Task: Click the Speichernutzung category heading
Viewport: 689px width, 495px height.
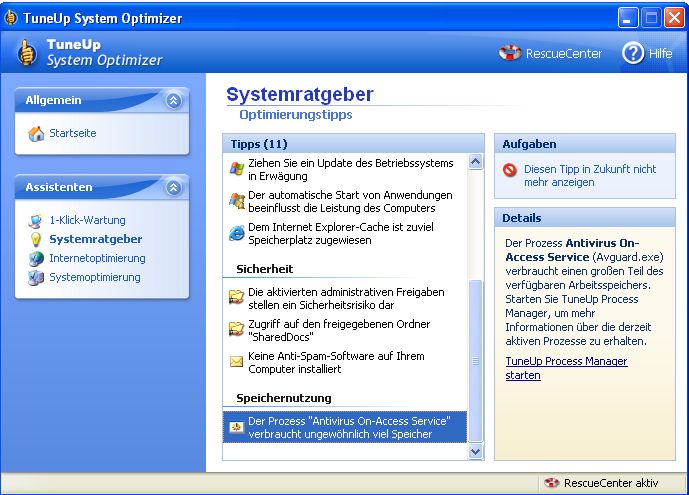Action: click(283, 398)
